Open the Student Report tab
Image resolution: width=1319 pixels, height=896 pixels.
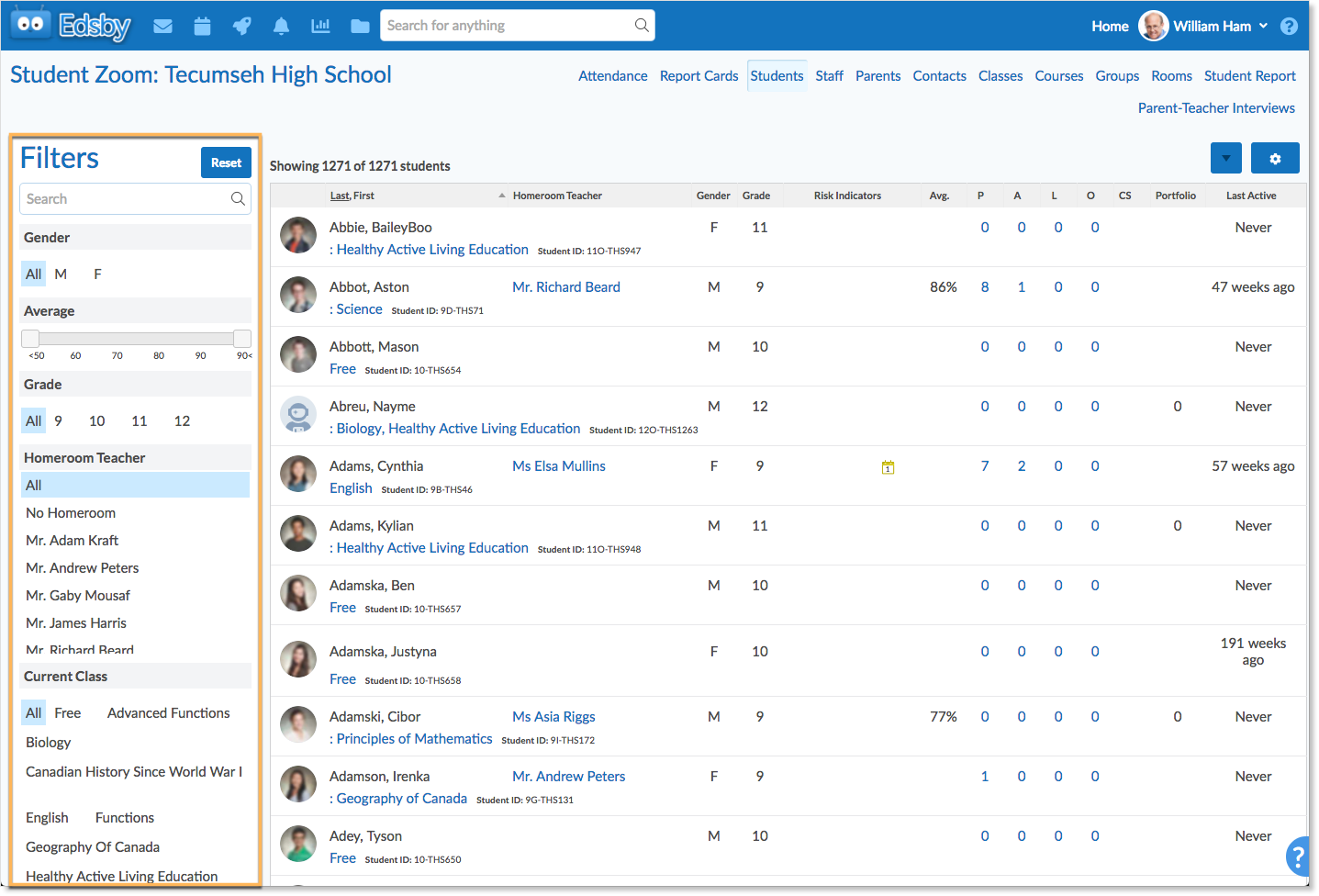pos(1250,76)
